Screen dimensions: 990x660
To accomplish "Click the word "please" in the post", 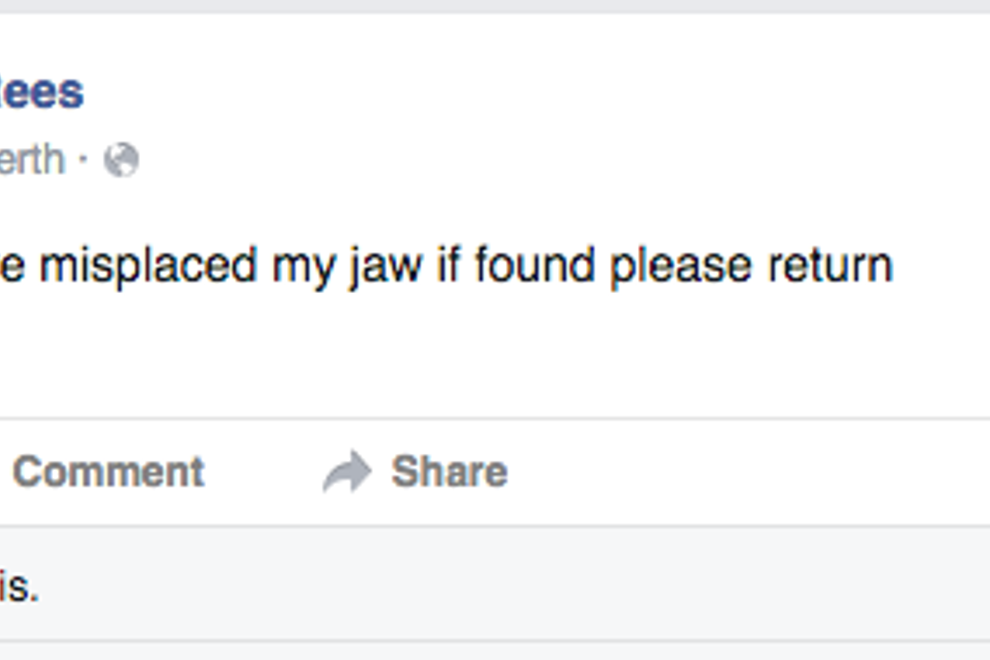I will (680, 267).
